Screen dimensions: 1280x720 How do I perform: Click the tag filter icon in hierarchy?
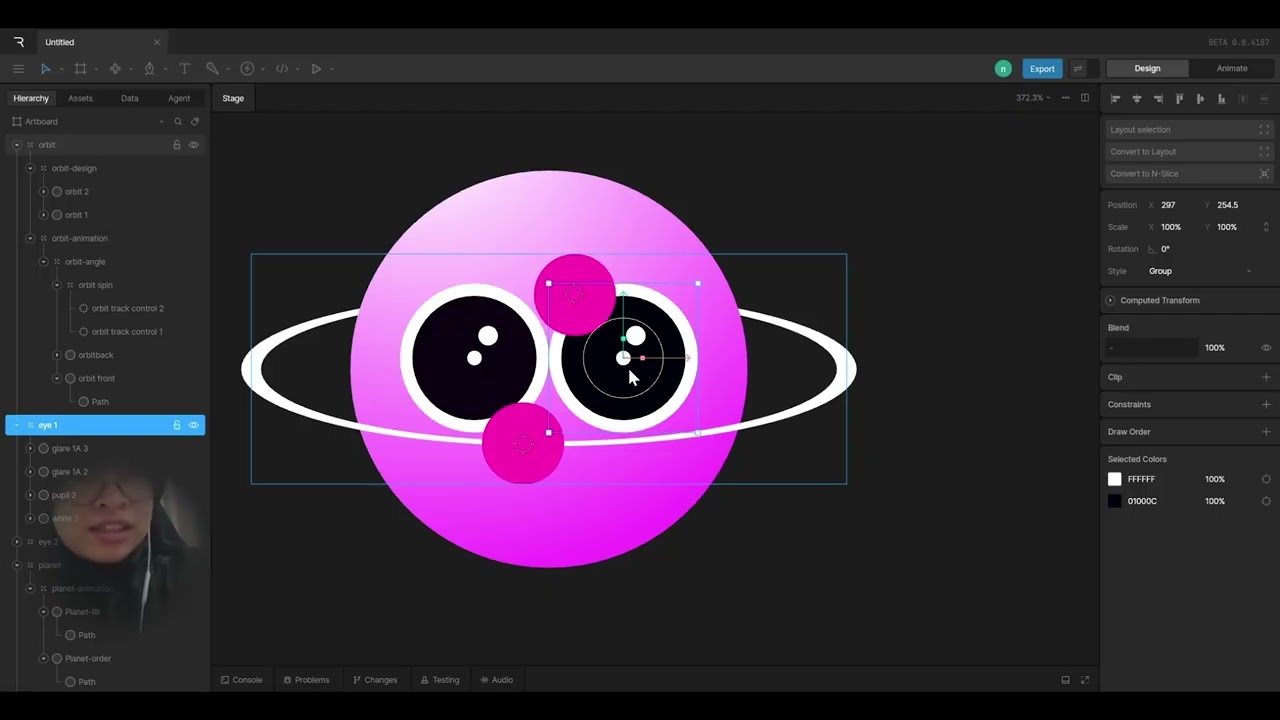point(195,122)
